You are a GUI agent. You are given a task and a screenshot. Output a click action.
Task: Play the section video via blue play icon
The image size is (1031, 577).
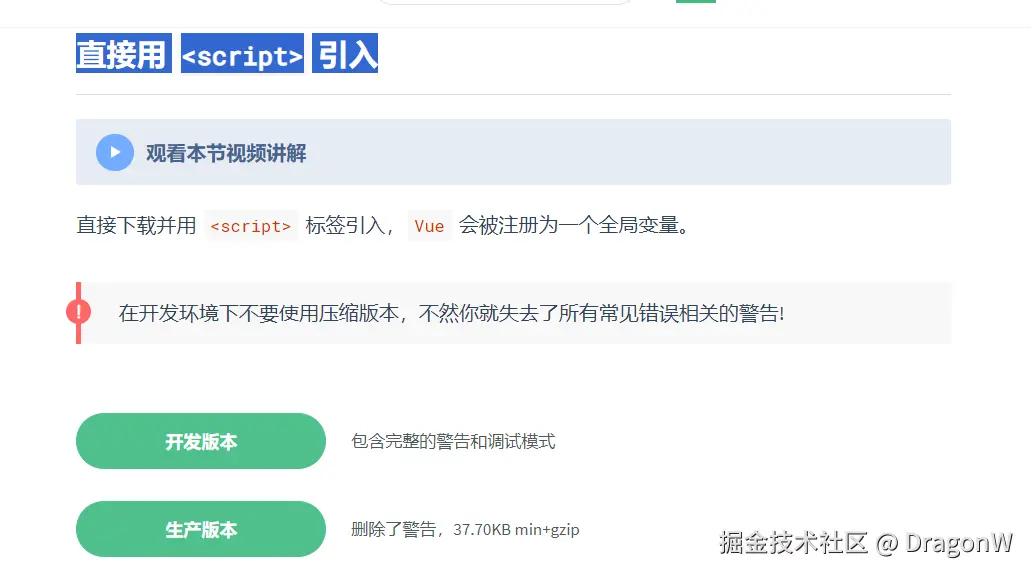click(x=115, y=152)
